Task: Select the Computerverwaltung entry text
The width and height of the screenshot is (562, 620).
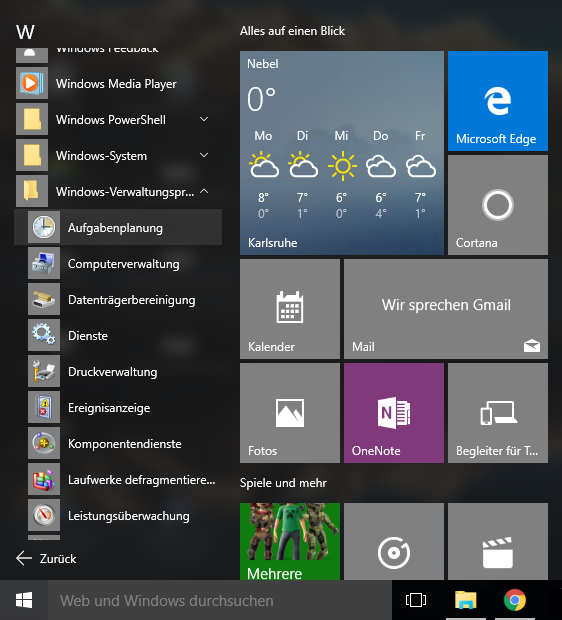Action: (123, 264)
